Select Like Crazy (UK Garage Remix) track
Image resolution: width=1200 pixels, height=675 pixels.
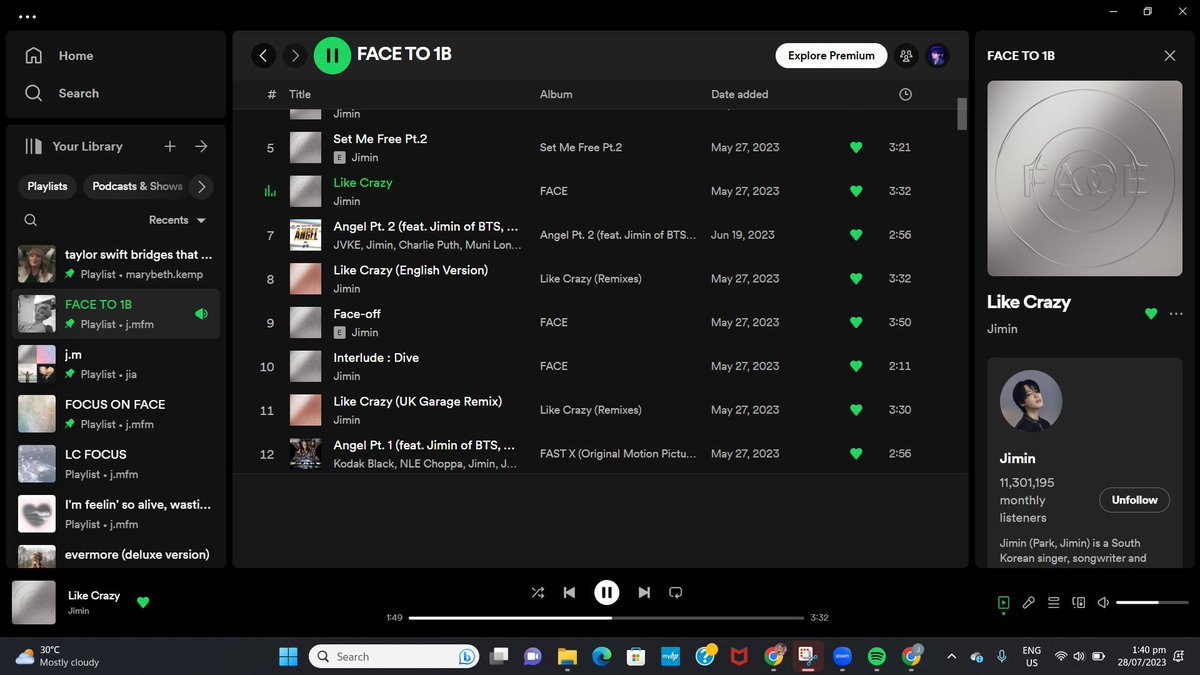point(600,410)
